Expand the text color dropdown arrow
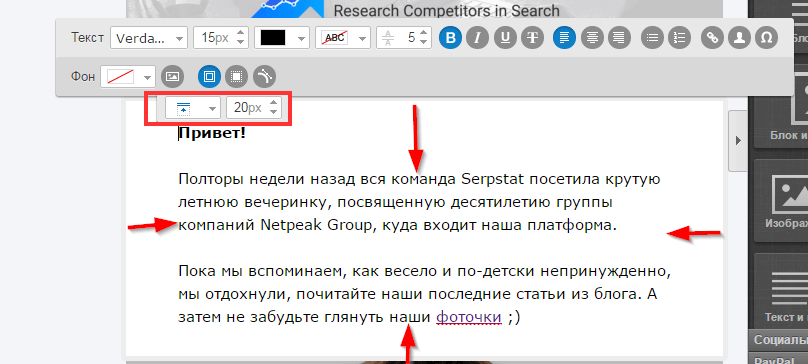808x364 pixels. coord(301,38)
